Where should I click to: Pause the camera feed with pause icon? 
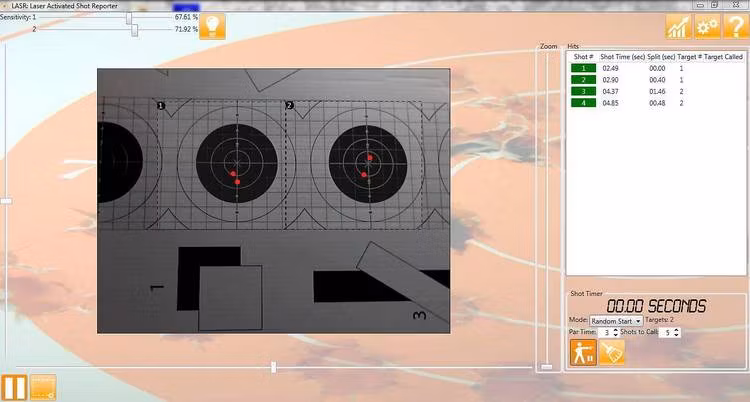point(14,387)
